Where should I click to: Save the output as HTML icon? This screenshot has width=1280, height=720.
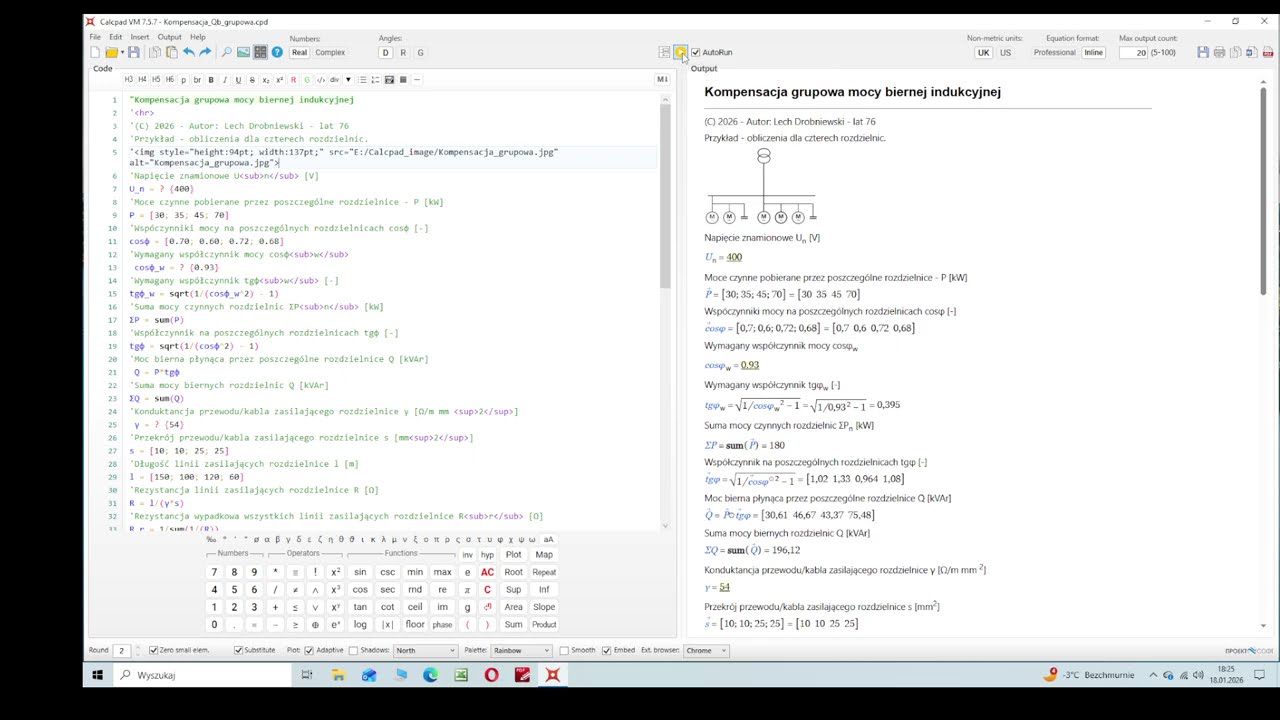1203,52
